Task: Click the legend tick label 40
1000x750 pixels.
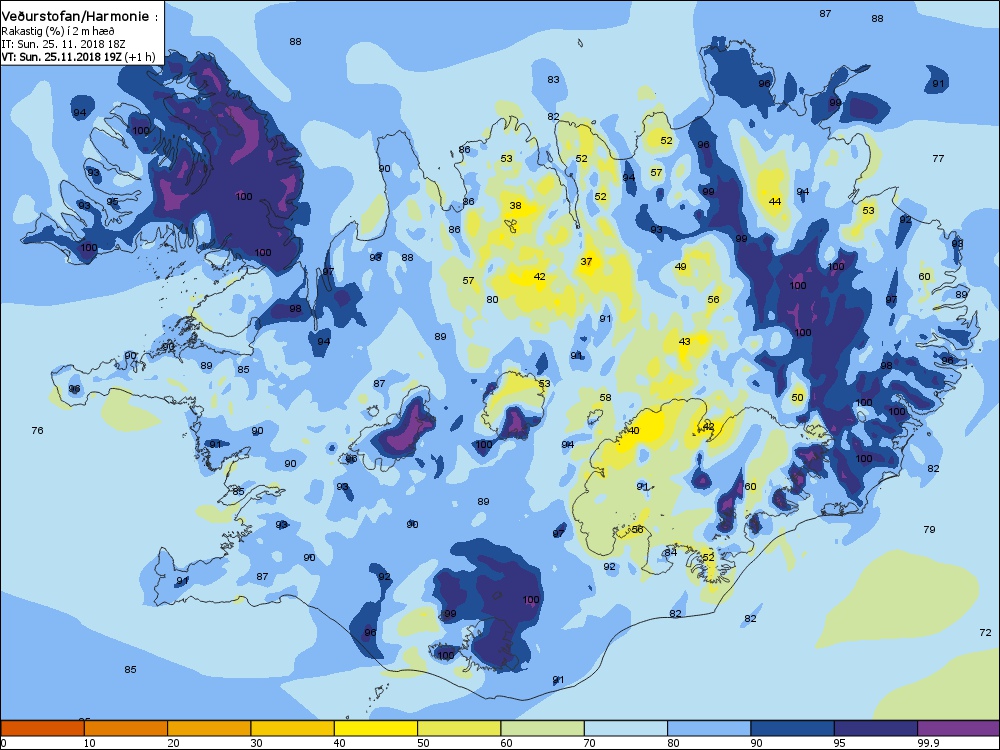Action: [340, 743]
